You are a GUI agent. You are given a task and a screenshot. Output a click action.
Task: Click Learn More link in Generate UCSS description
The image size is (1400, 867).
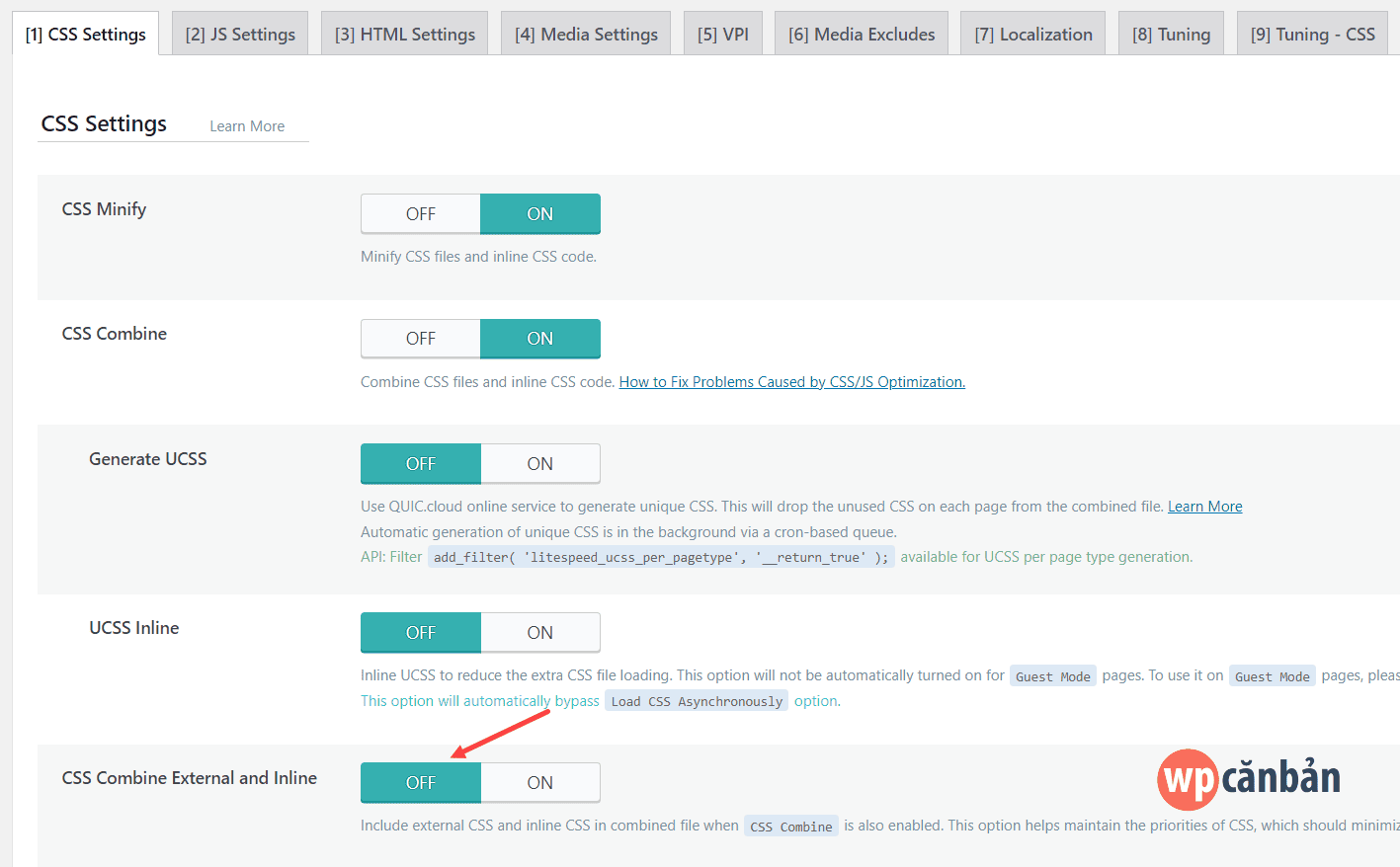pos(1205,507)
